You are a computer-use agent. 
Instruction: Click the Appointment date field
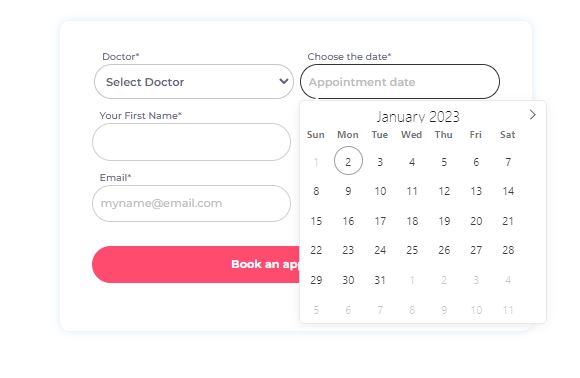(400, 82)
